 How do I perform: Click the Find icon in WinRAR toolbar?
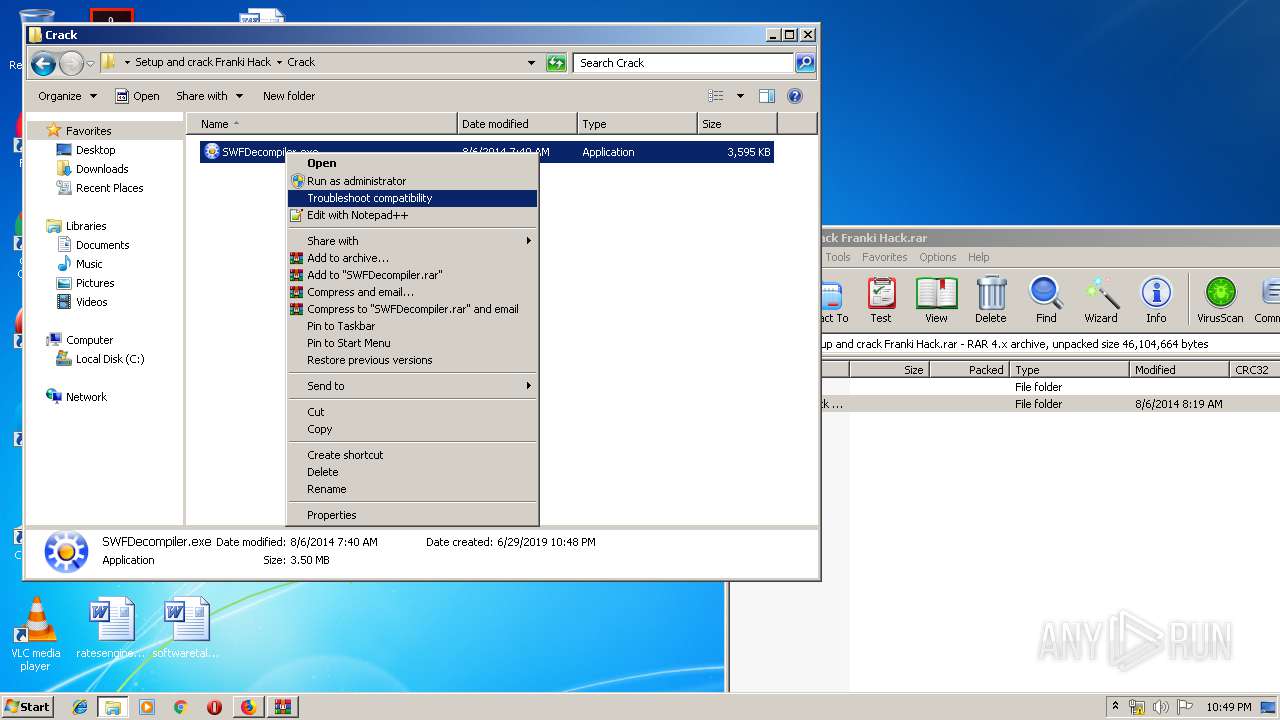click(1046, 300)
